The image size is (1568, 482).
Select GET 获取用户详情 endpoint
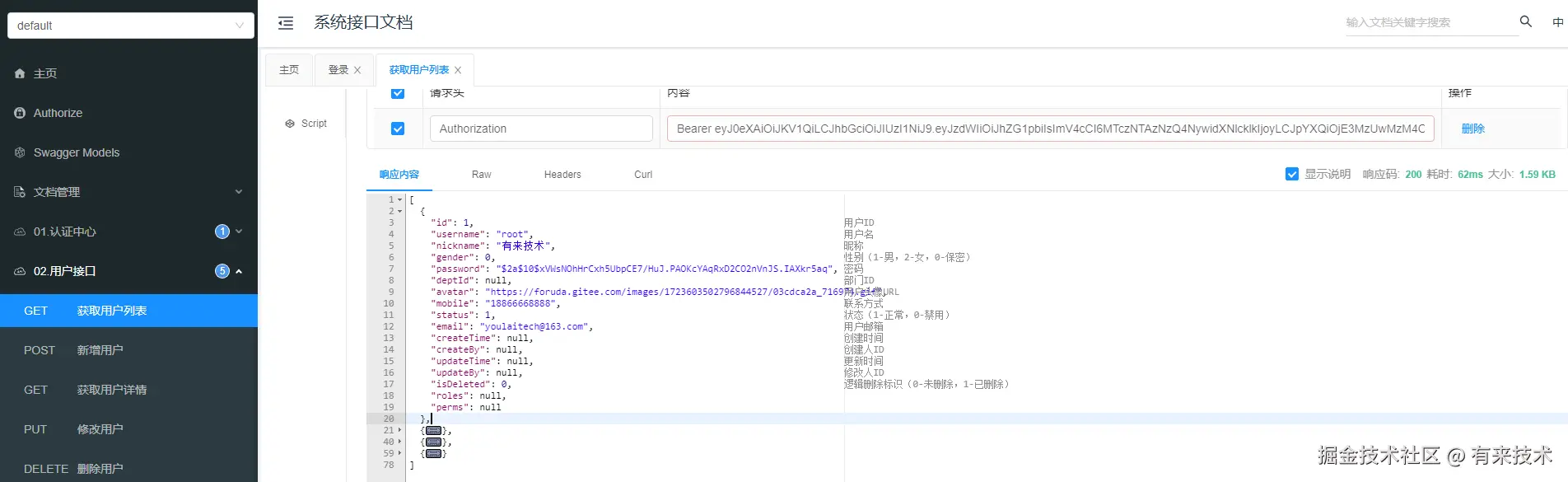click(x=128, y=390)
